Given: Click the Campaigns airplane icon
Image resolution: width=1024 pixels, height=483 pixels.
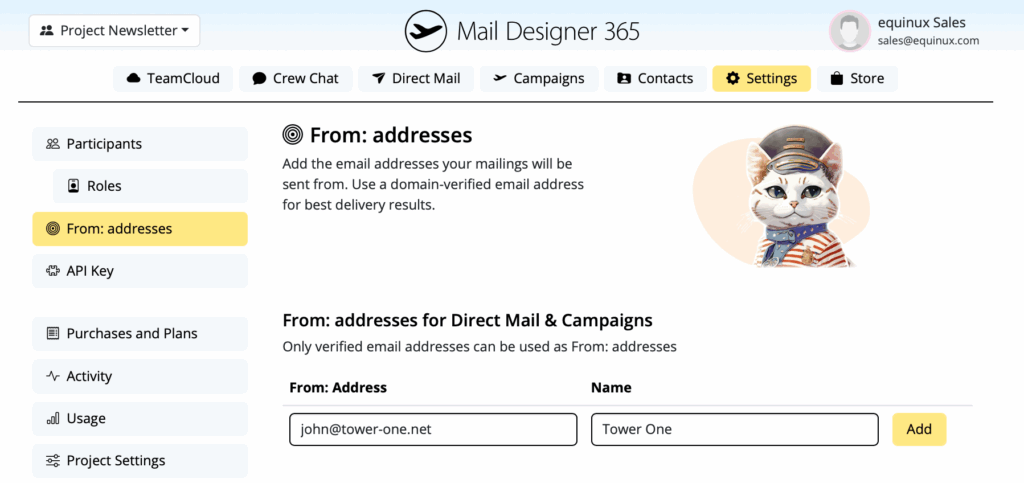Looking at the screenshot, I should coord(500,78).
